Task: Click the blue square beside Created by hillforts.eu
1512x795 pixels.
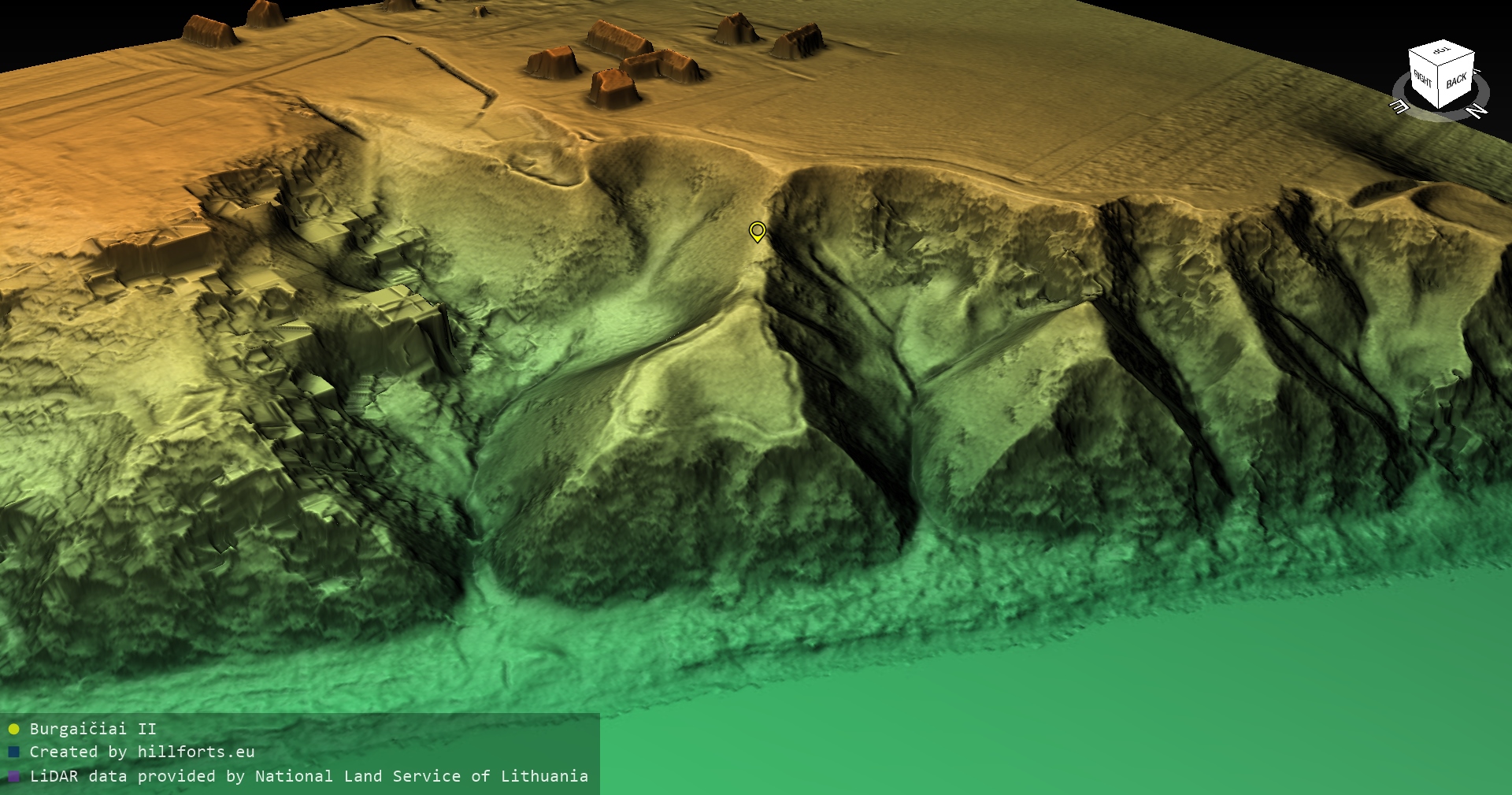Action: pos(13,752)
